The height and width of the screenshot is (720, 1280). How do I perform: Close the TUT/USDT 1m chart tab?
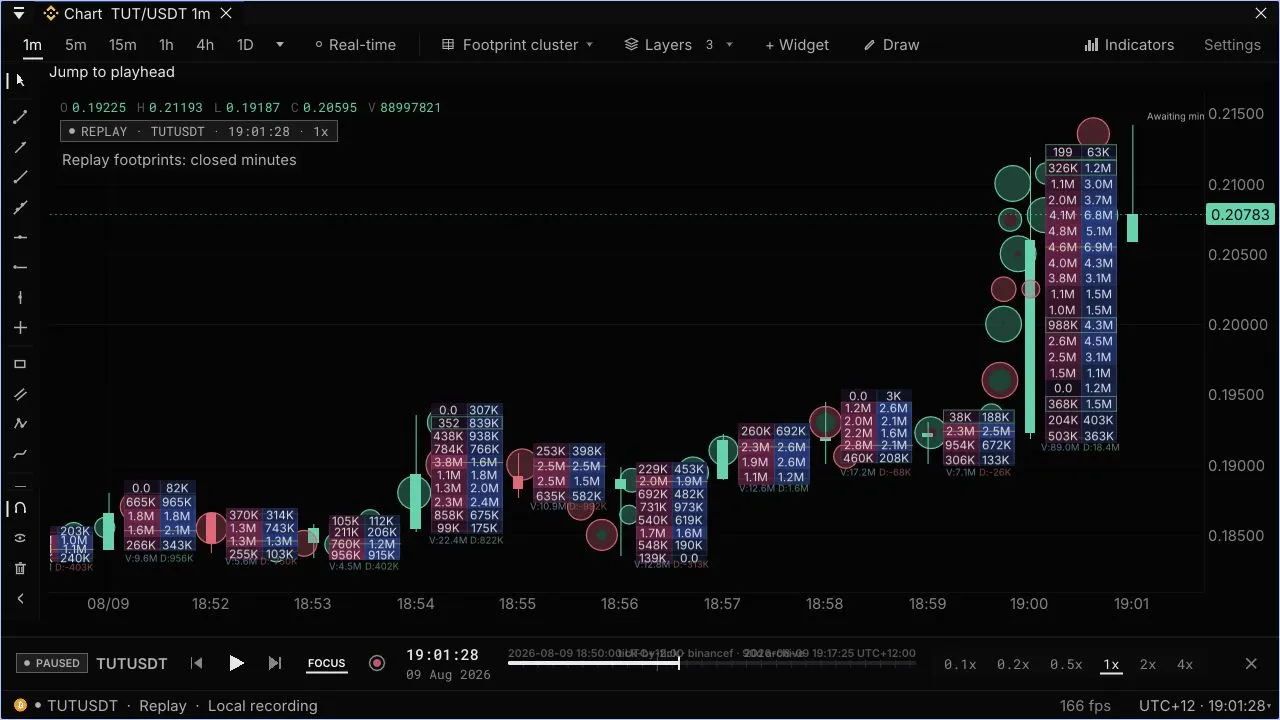coord(227,14)
